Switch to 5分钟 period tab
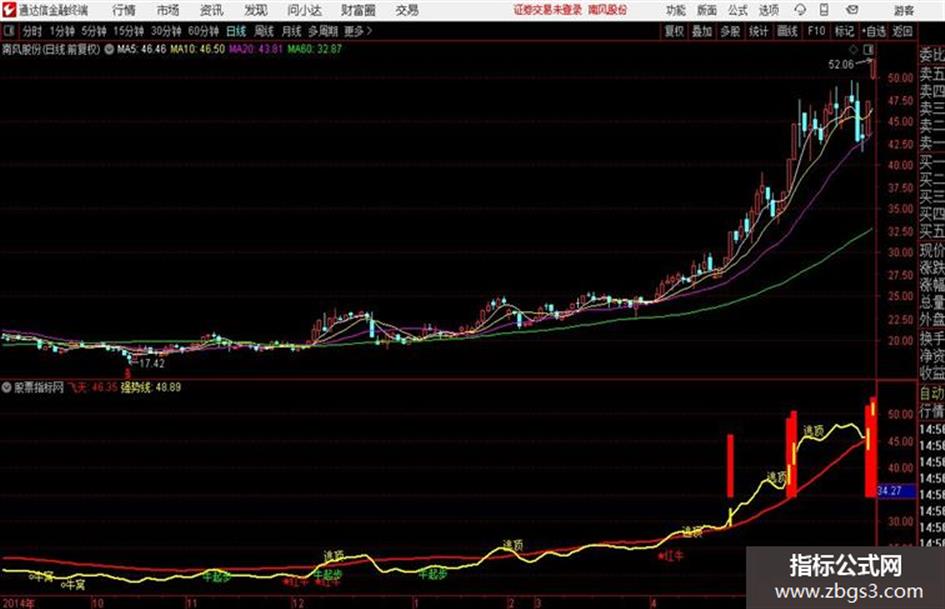Viewport: 945px width, 609px height. click(x=94, y=31)
